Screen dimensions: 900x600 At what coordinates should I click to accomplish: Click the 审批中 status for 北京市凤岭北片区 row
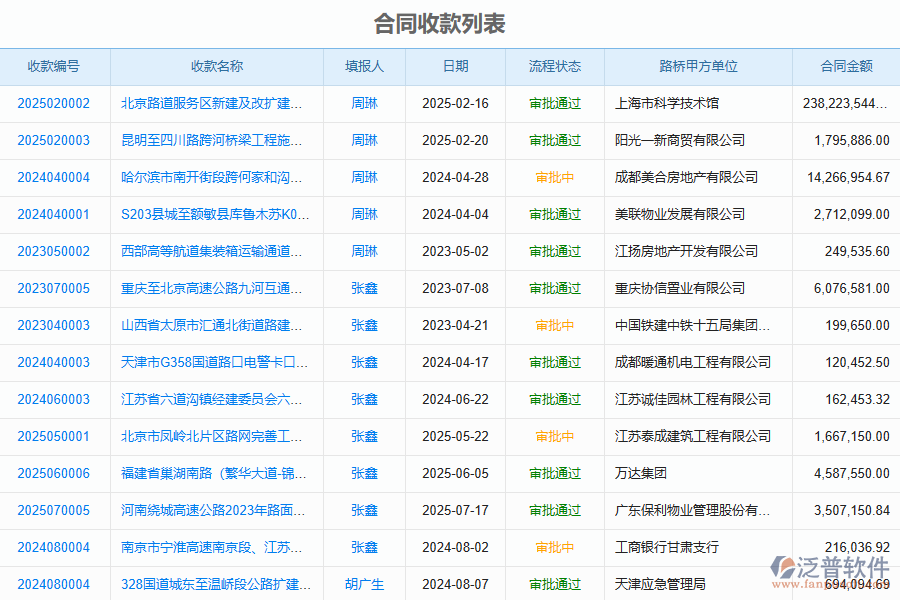point(555,436)
